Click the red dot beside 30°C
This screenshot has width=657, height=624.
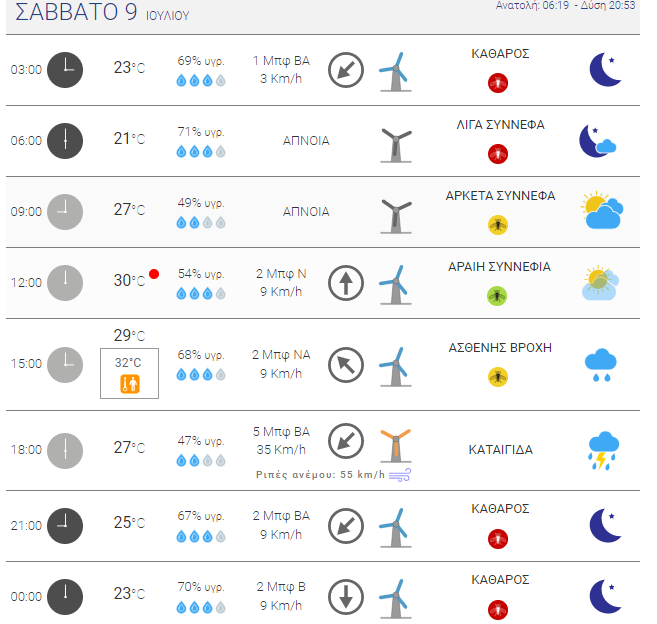tap(154, 274)
